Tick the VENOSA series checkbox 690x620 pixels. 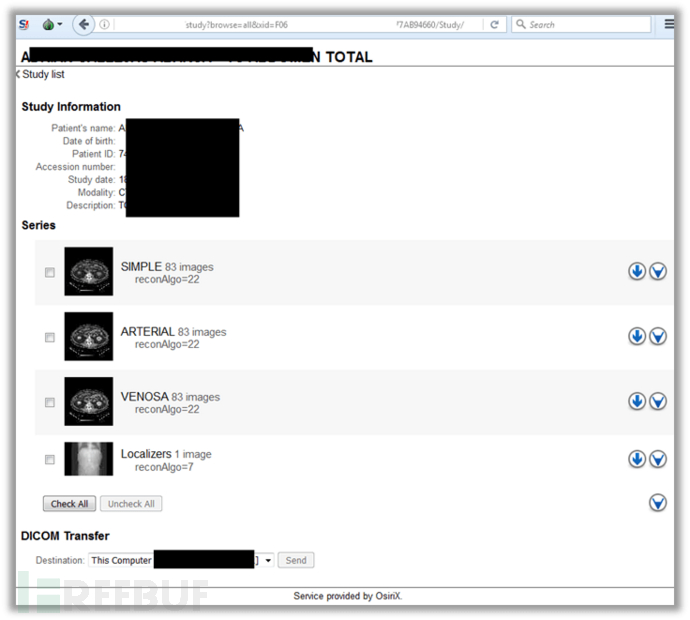click(50, 403)
